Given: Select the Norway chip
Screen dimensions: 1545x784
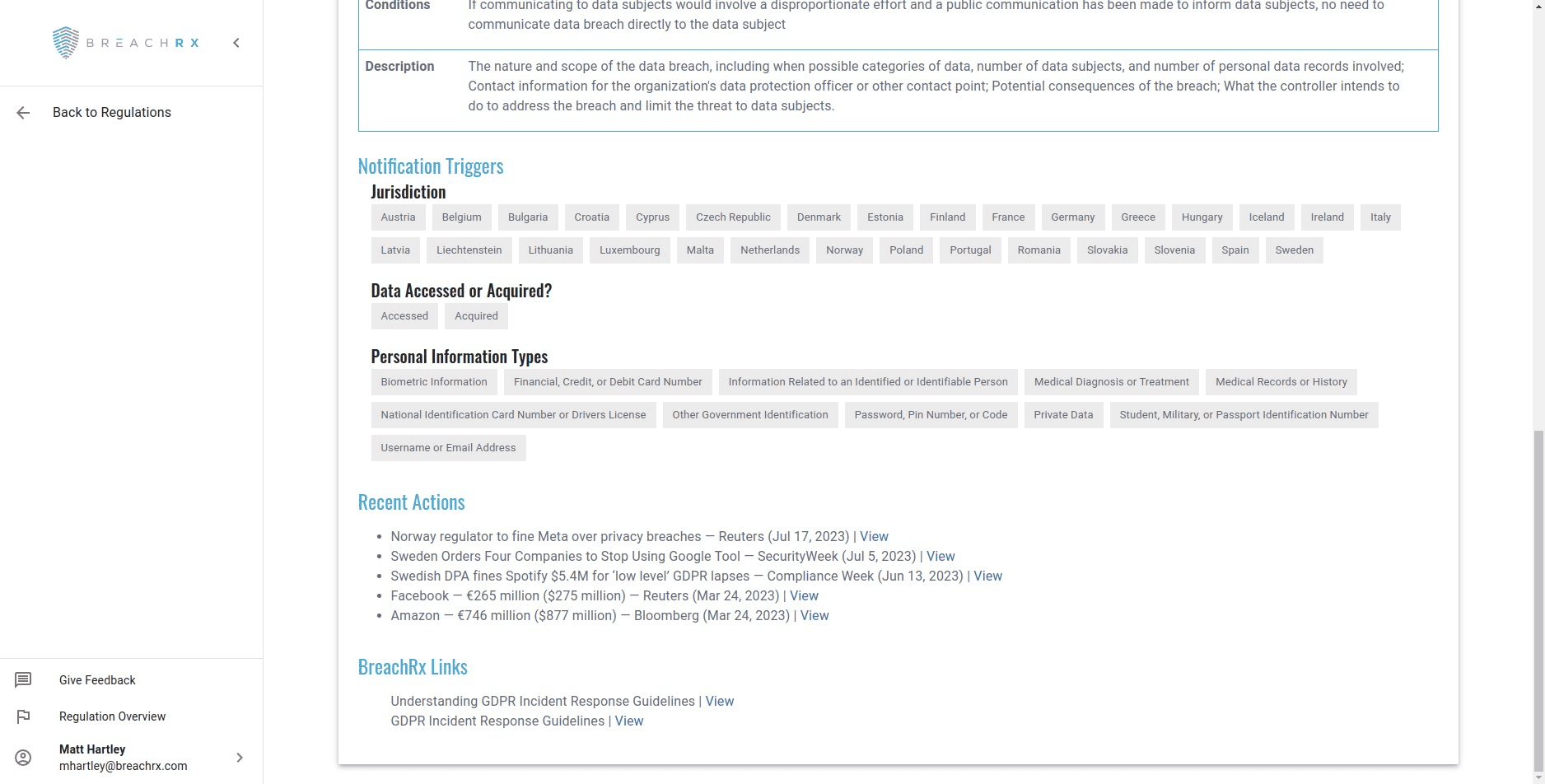Looking at the screenshot, I should [844, 250].
